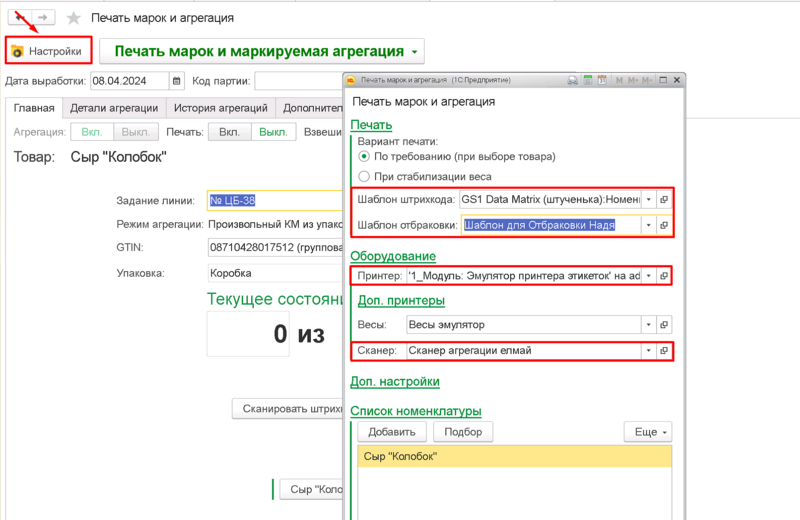Click the Весы field Весы эмулятор

pos(524,325)
